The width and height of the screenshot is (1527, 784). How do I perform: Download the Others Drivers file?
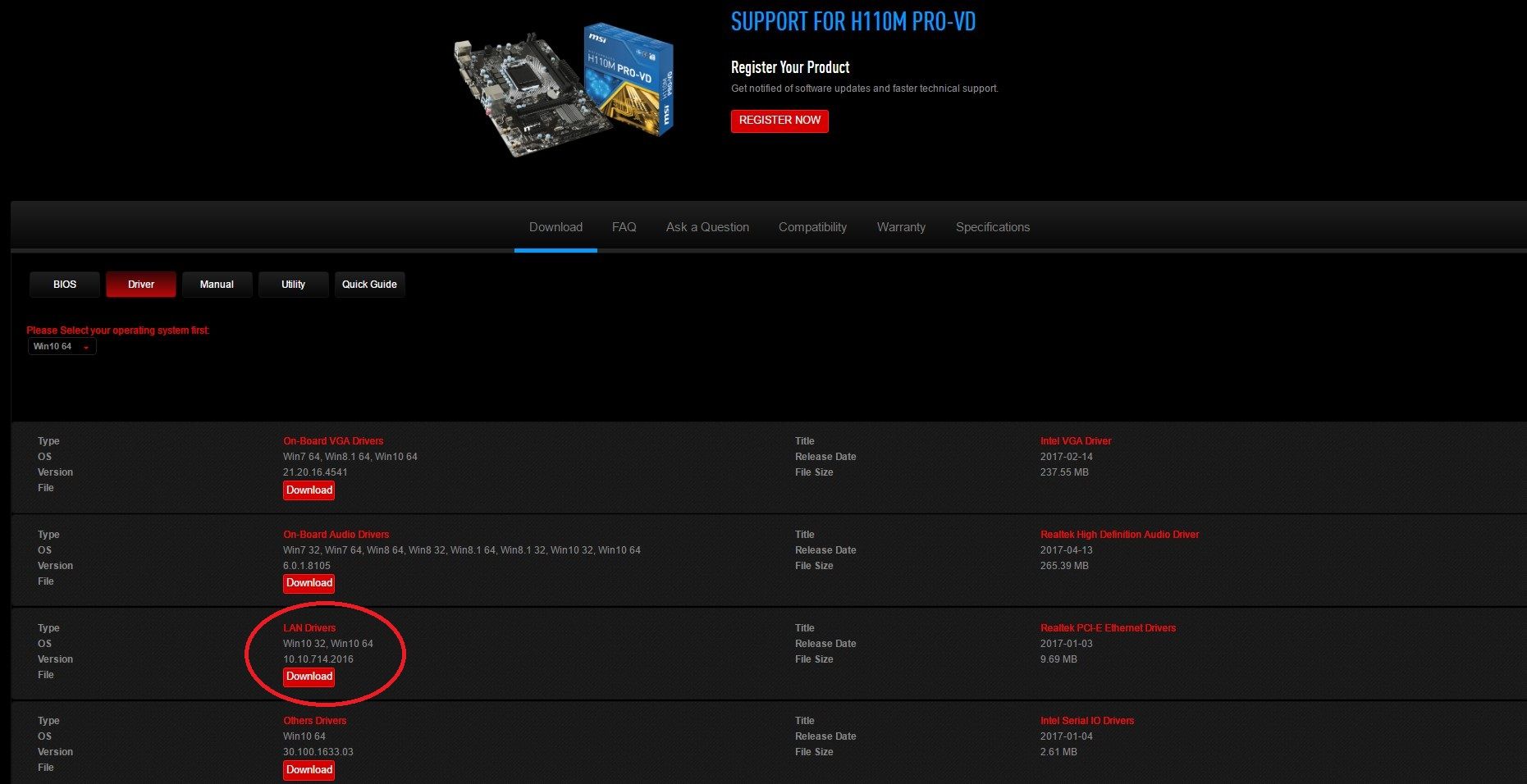[309, 770]
